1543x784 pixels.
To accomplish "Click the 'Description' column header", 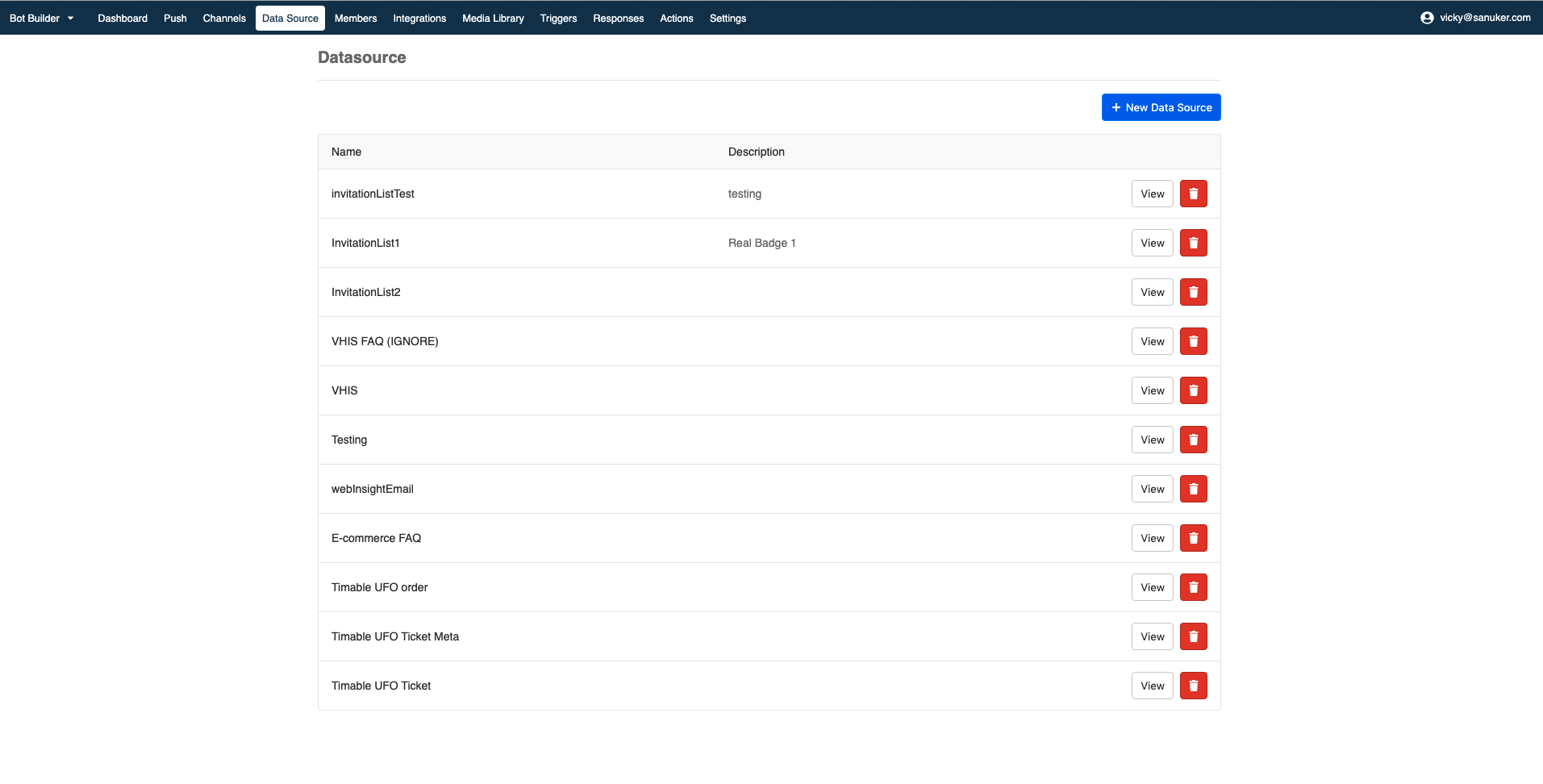I will point(757,152).
